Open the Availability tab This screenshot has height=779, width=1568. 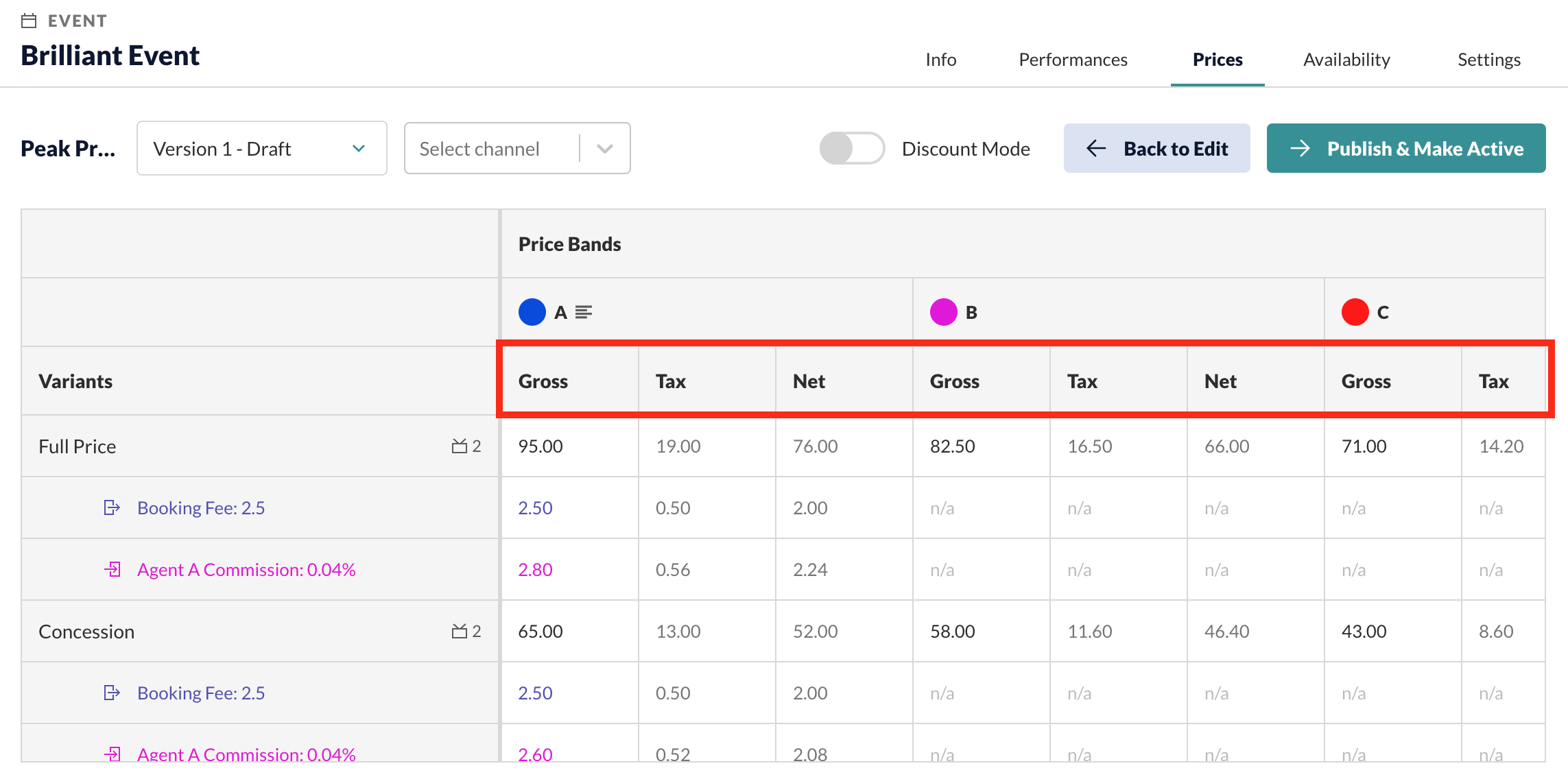1346,60
